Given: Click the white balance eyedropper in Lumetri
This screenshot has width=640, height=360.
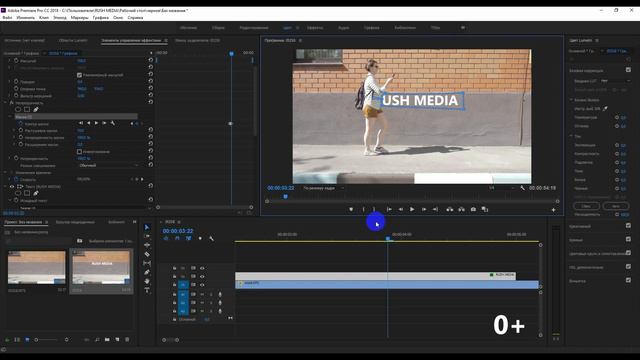Looking at the screenshot, I should (x=605, y=109).
